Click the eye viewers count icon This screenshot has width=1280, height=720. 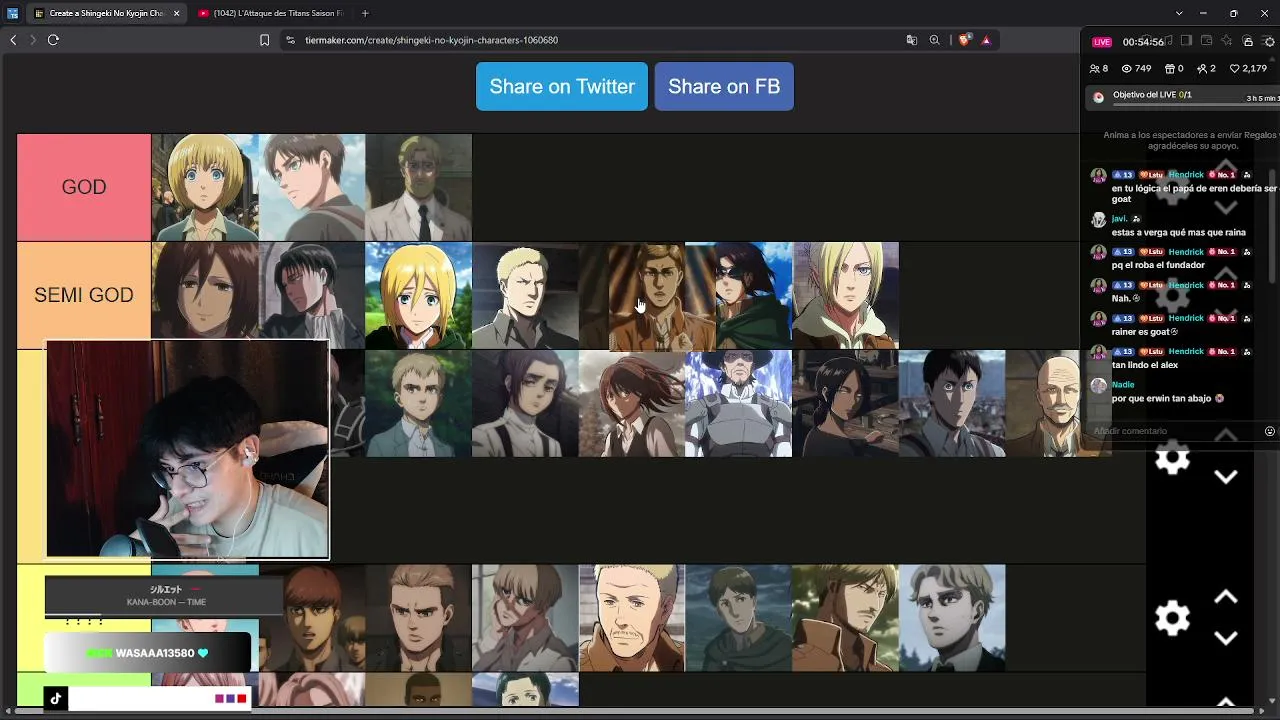1127,69
